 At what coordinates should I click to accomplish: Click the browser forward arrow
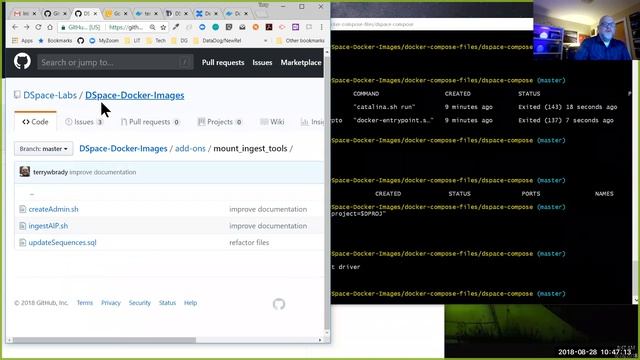pos(27,27)
